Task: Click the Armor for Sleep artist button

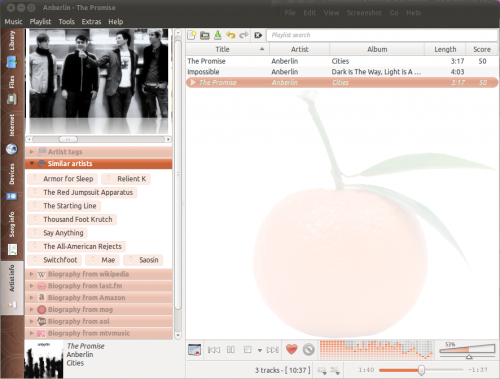Action: [62, 179]
